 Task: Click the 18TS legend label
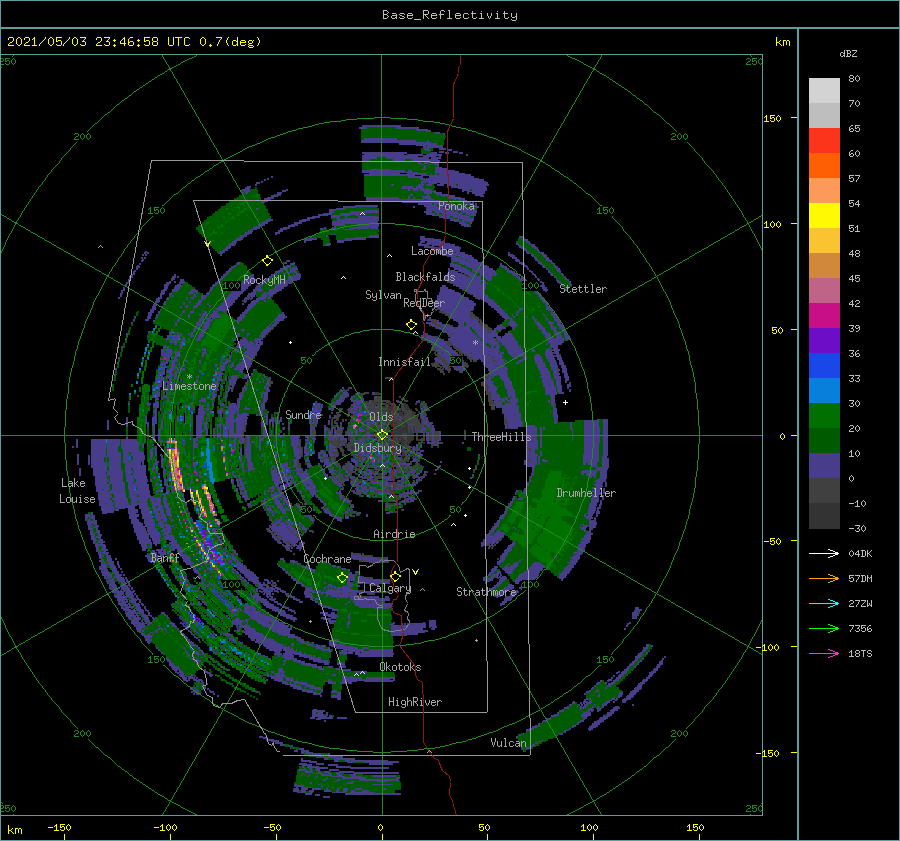point(860,653)
